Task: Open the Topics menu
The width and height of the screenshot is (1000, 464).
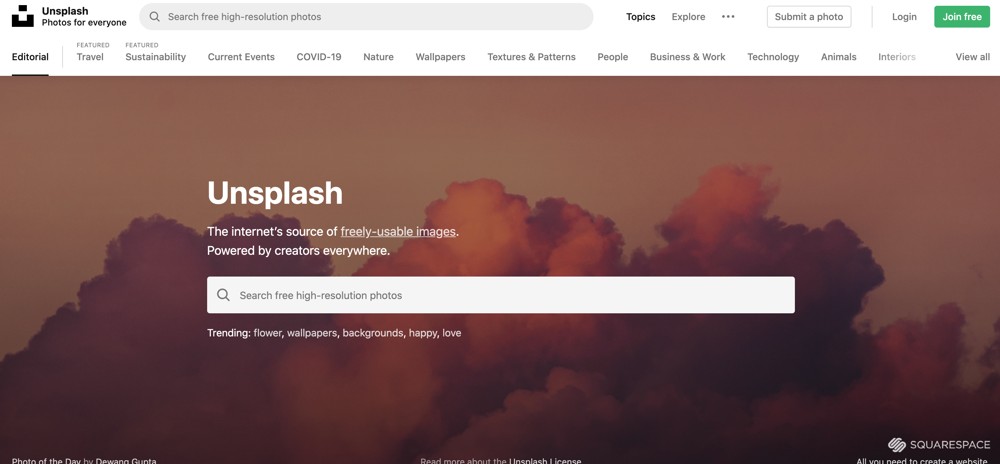Action: (640, 17)
